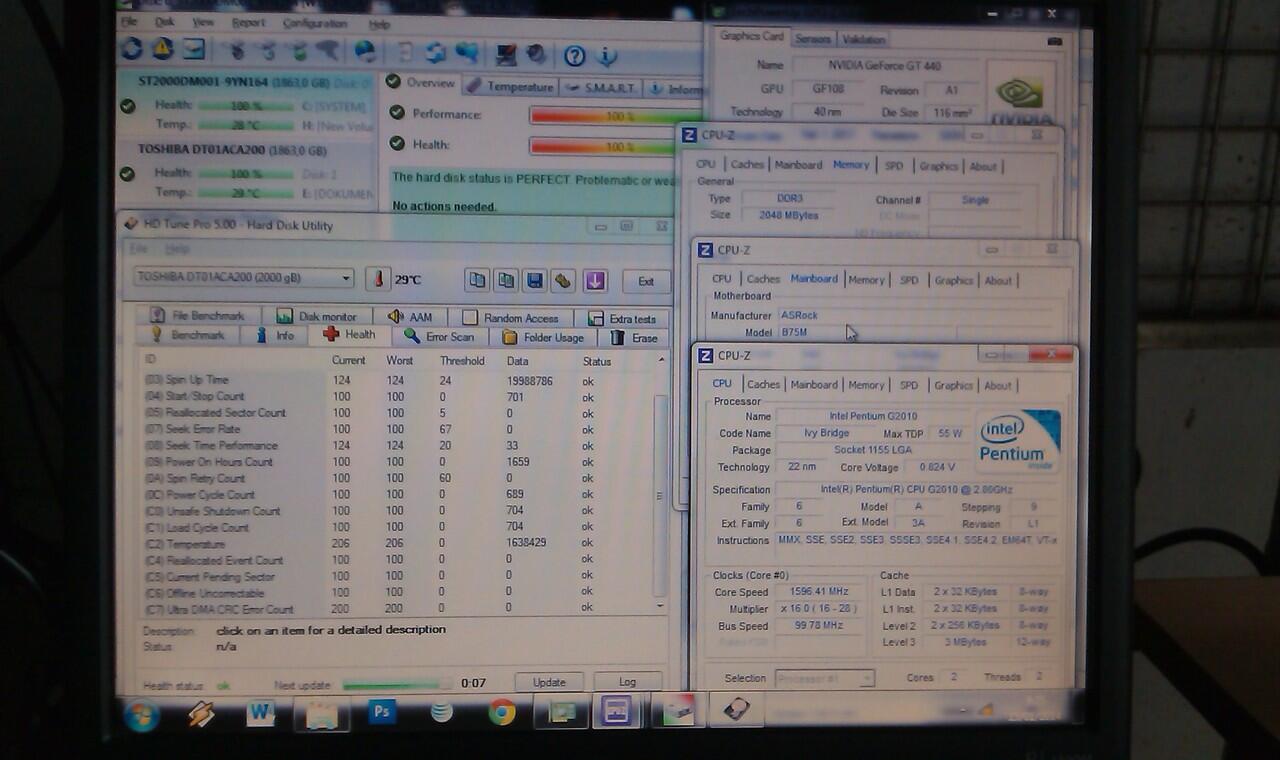Image resolution: width=1280 pixels, height=760 pixels.
Task: Open the SPD tab in front CPU-Z window
Action: click(908, 385)
